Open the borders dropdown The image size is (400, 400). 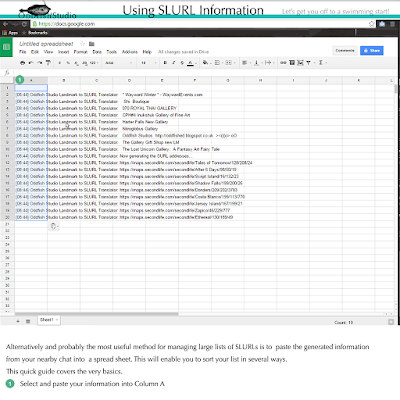point(218,63)
